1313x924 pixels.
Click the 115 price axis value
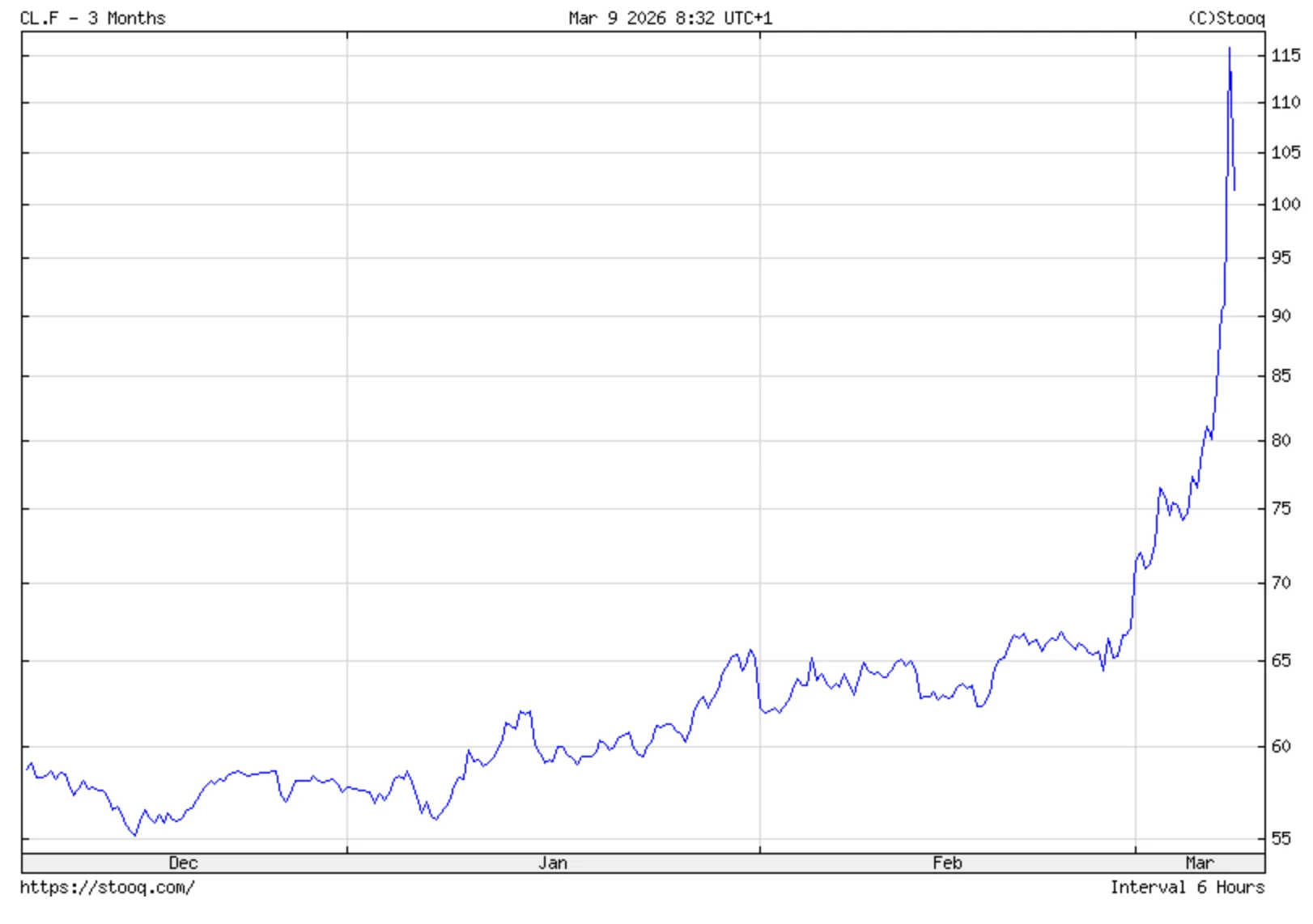[x=1285, y=56]
